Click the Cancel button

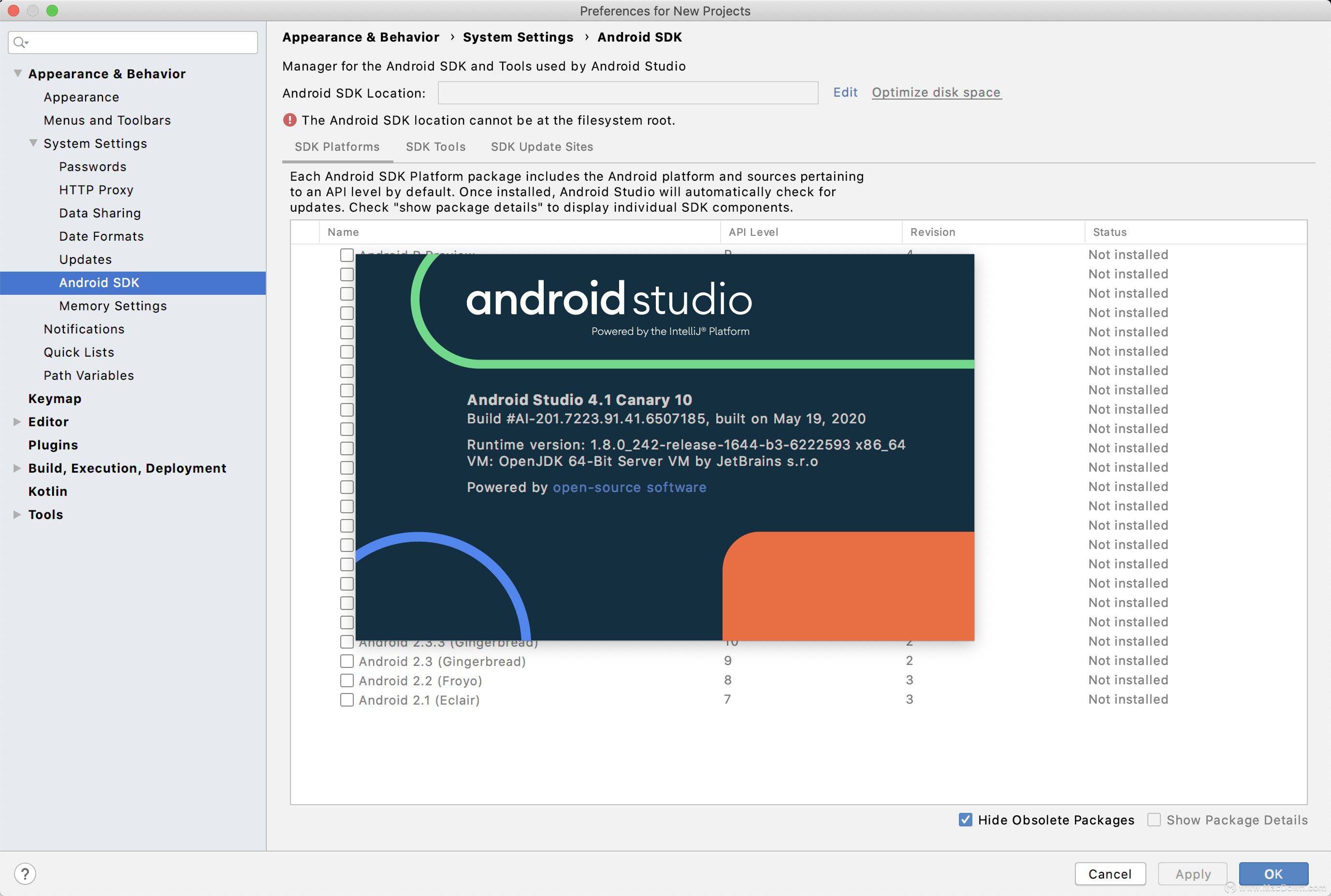pyautogui.click(x=1110, y=874)
